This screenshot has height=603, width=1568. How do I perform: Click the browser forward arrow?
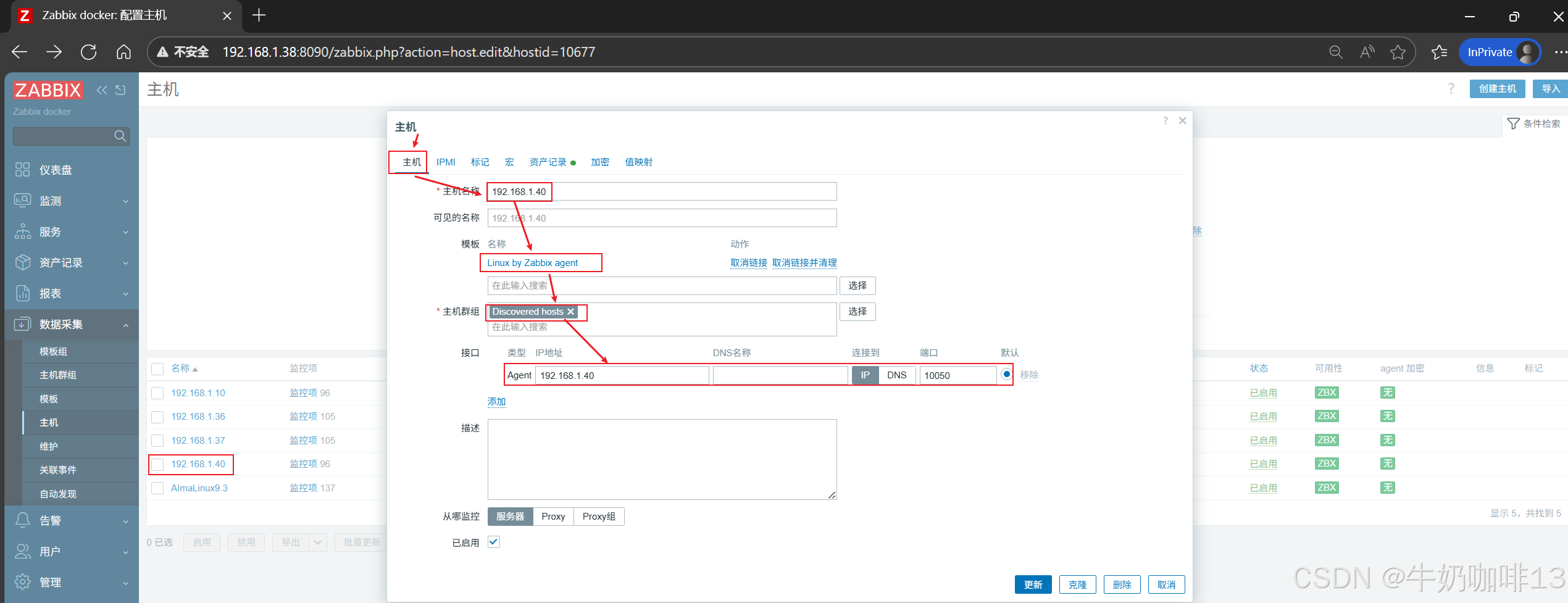click(x=54, y=52)
